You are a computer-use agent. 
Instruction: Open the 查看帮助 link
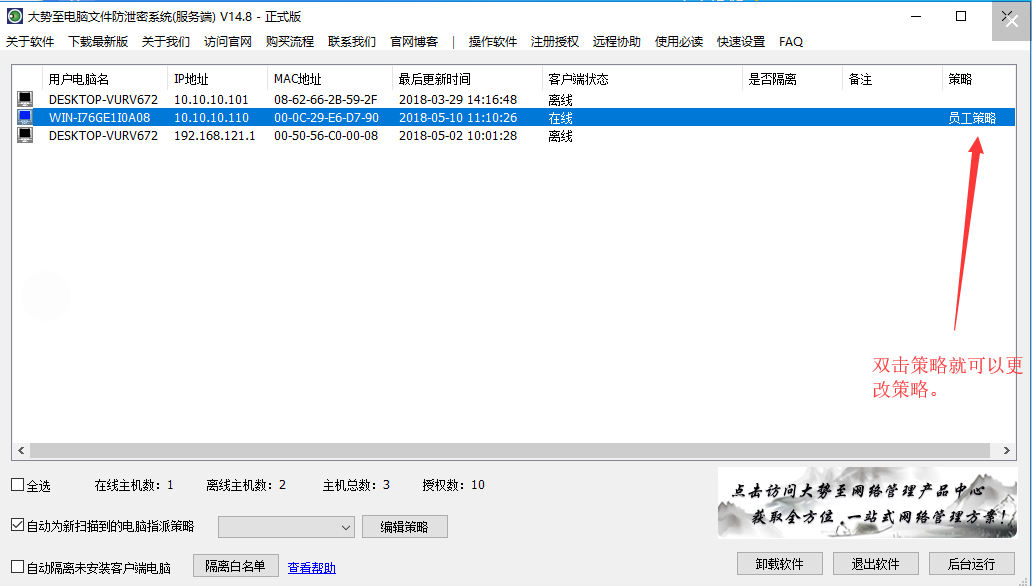[312, 568]
